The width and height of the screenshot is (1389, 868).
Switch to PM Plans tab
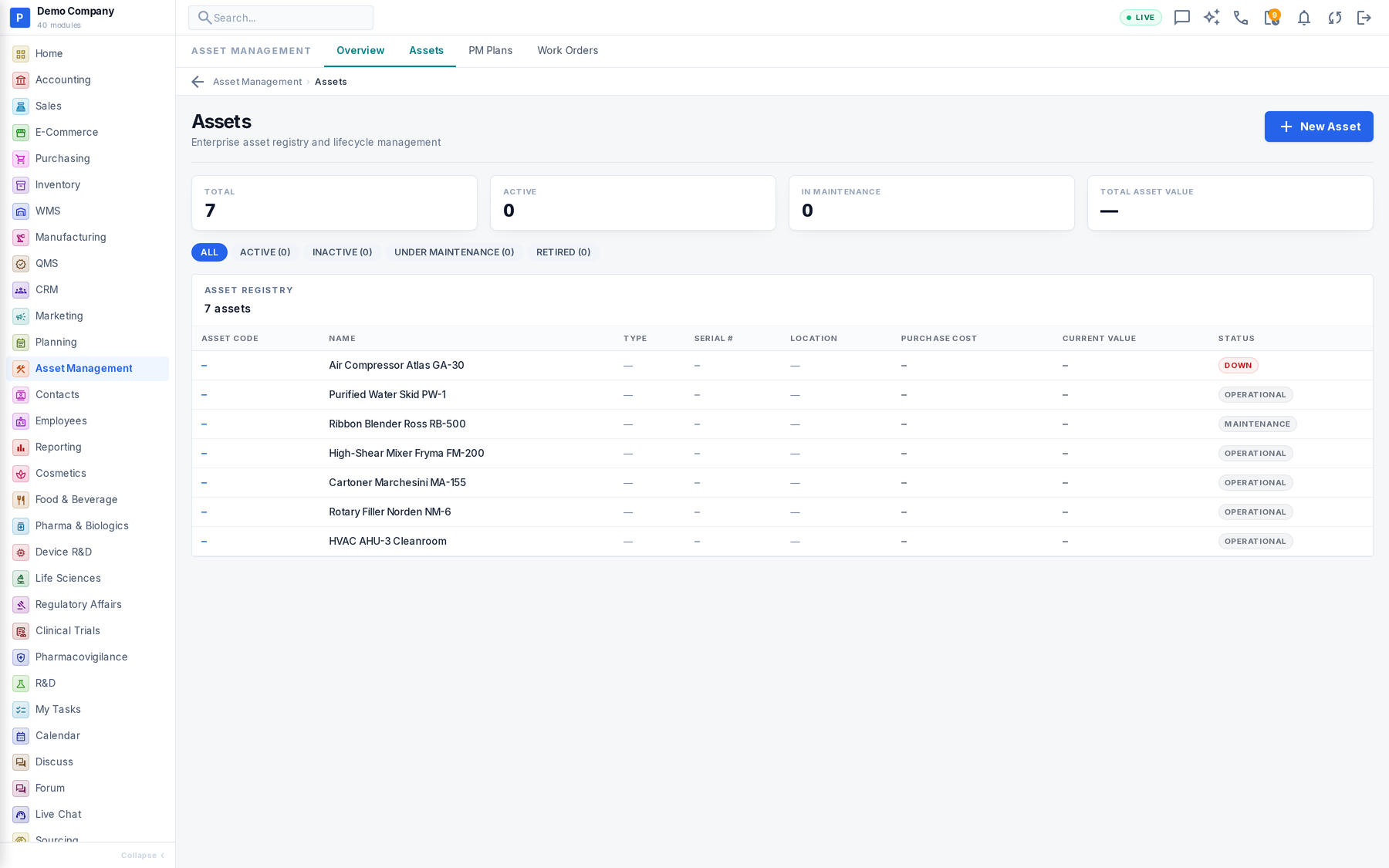click(490, 50)
